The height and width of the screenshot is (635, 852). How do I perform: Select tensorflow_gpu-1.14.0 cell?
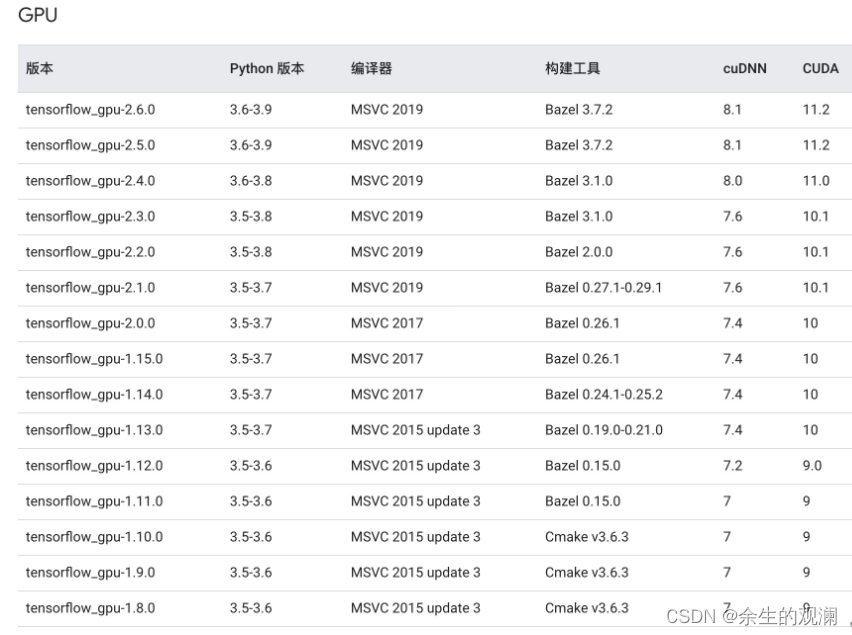coord(94,395)
